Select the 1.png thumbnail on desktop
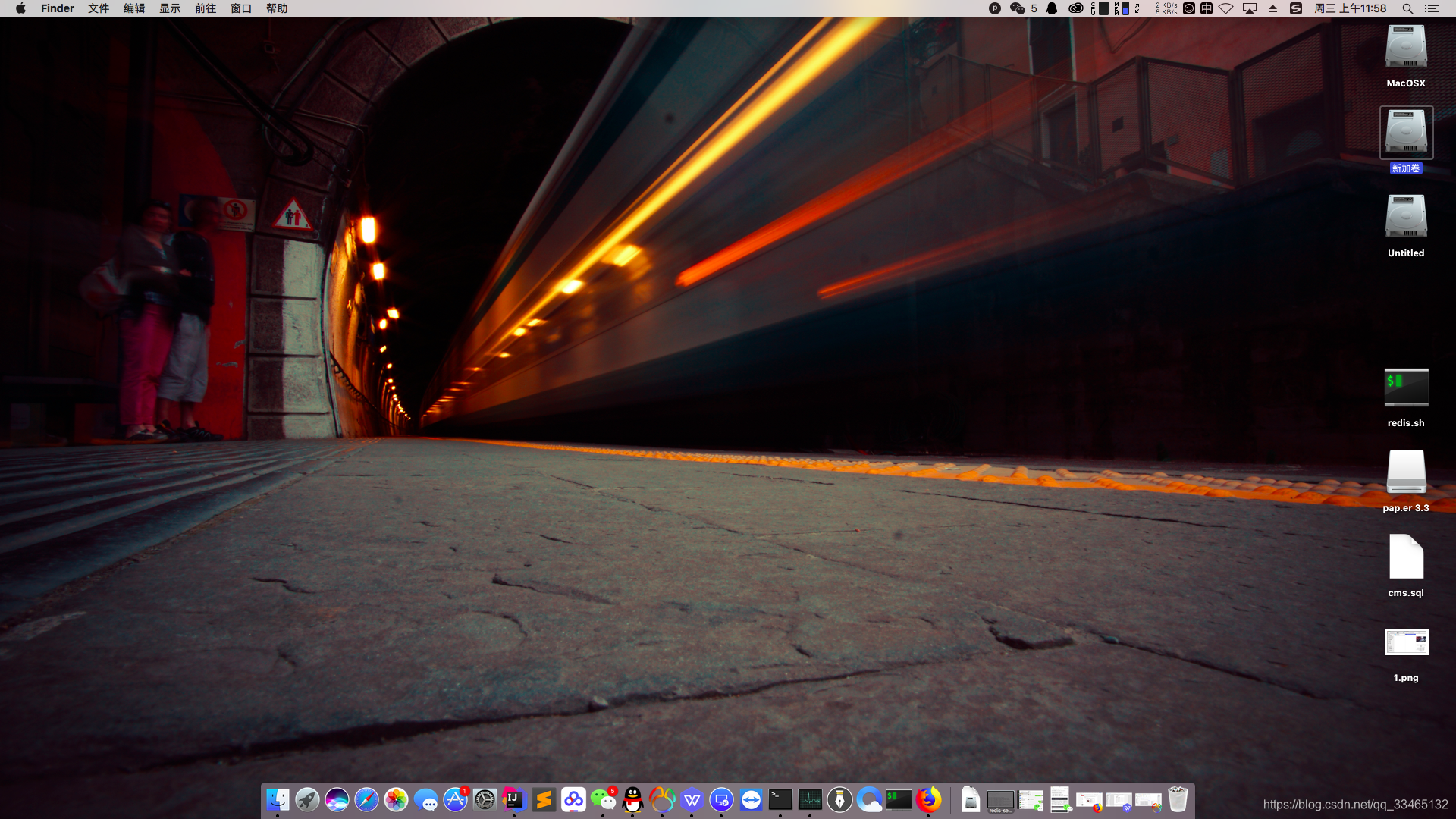This screenshot has height=819, width=1456. click(x=1406, y=642)
